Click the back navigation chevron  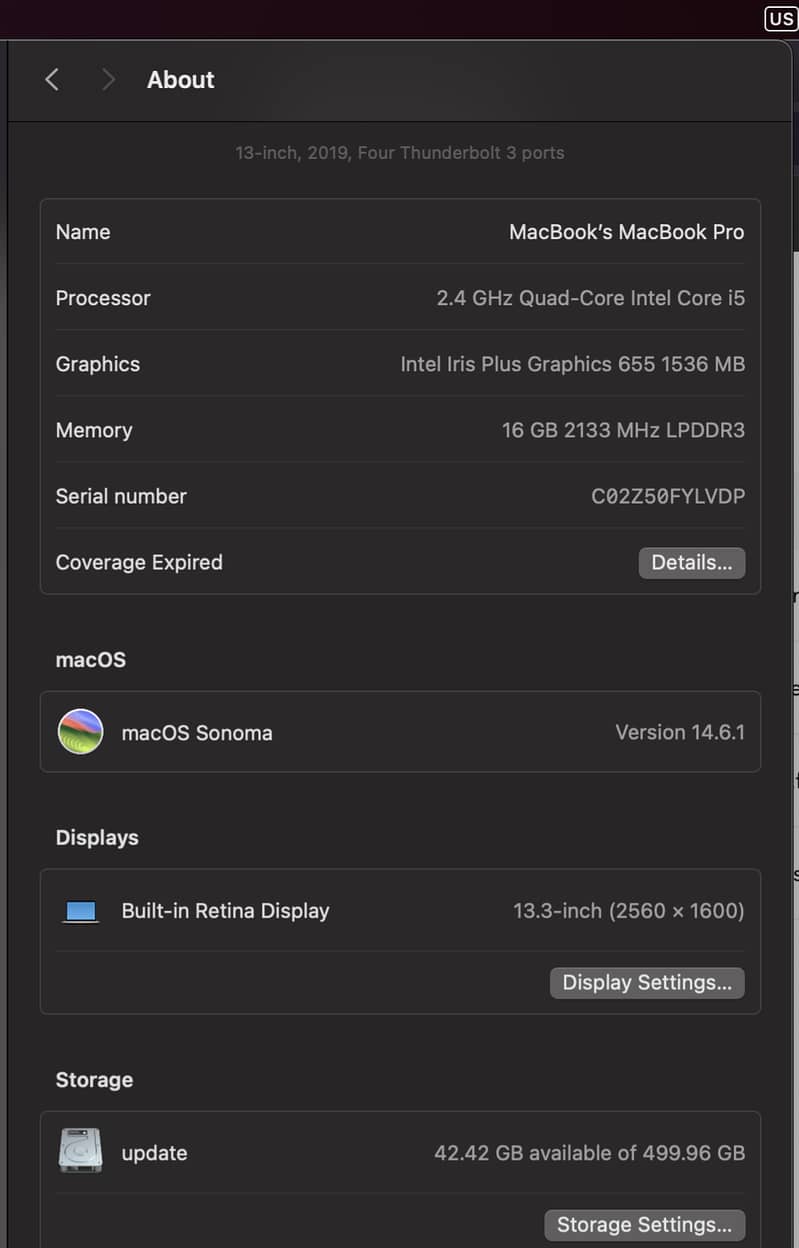(52, 80)
